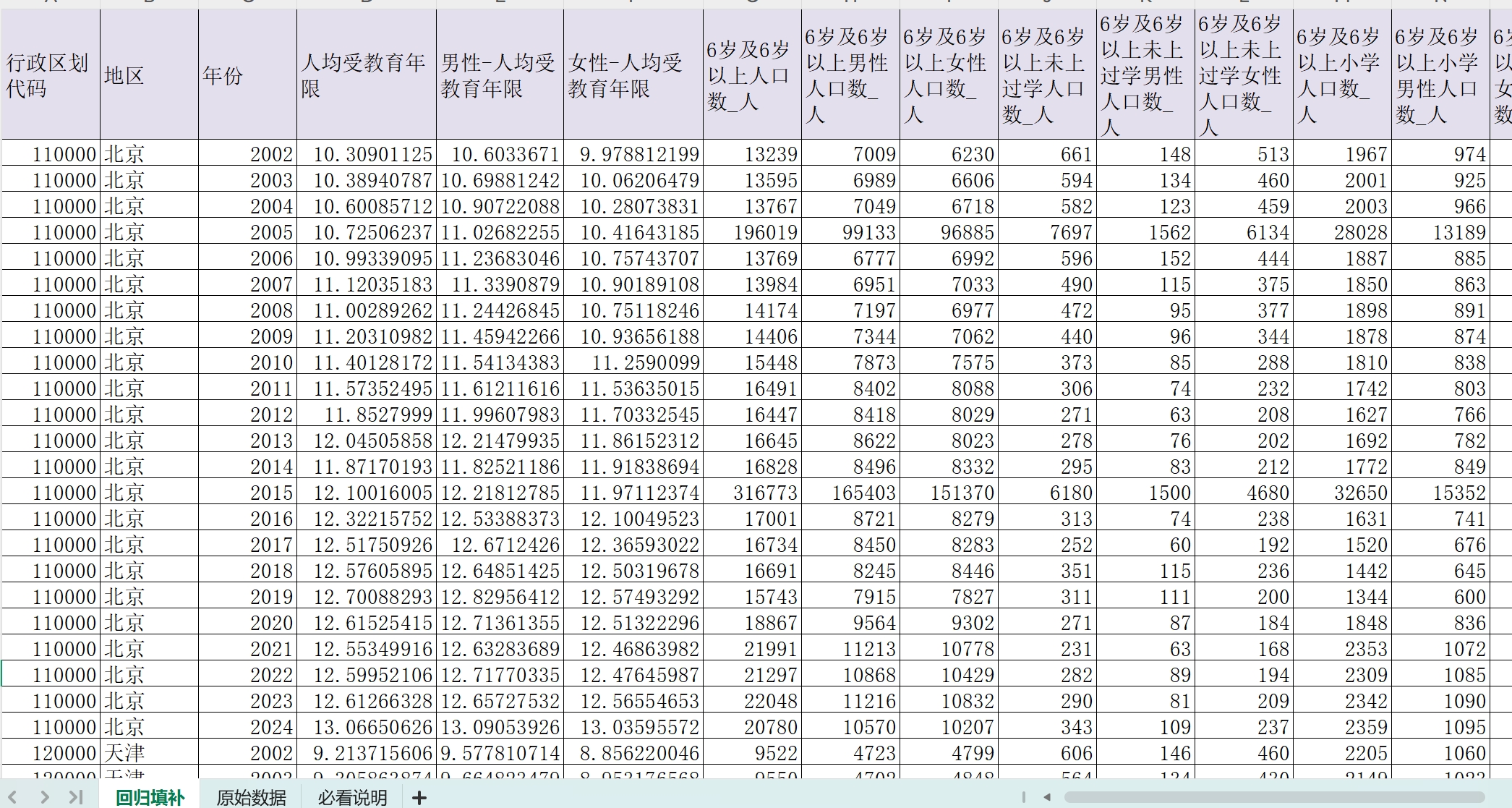The image size is (1512, 808).
Task: Click the previous sheet arrow
Action: click(12, 797)
